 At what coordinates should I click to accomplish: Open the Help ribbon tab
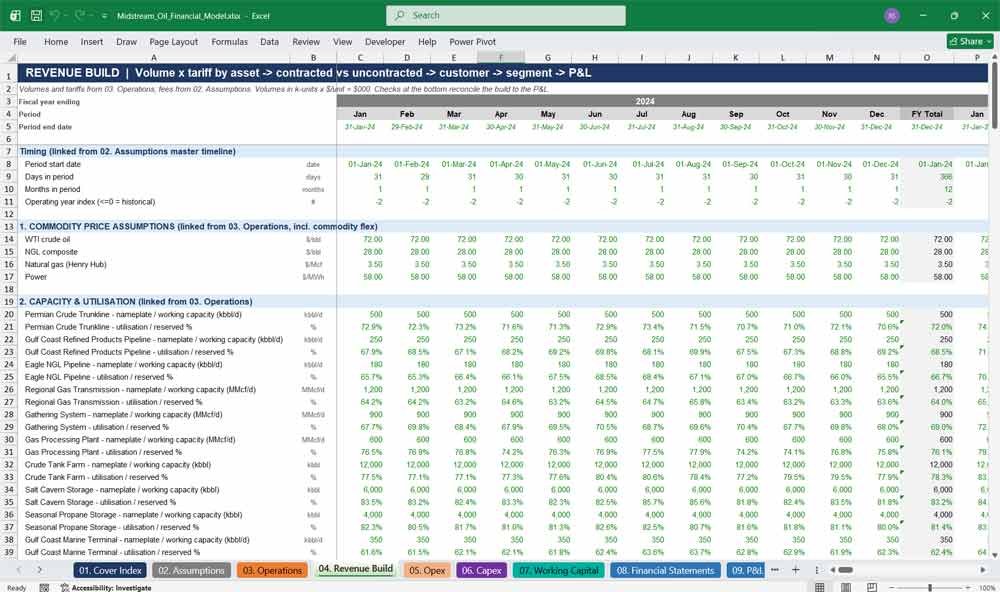click(x=427, y=41)
